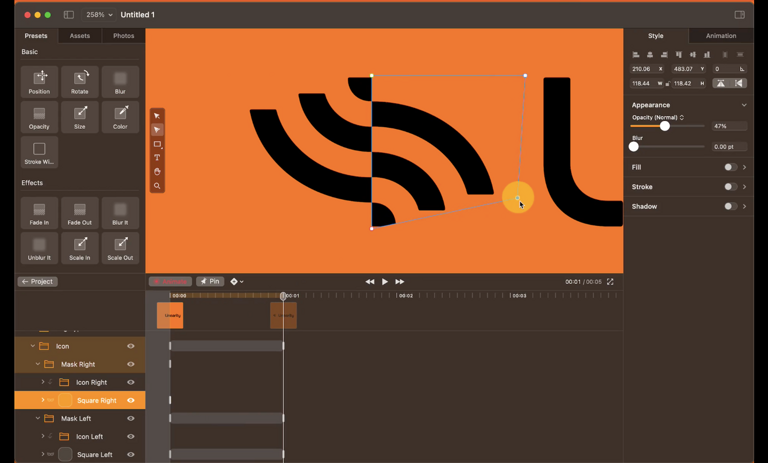Apply the Size preset
The image size is (768, 463).
pyautogui.click(x=80, y=117)
